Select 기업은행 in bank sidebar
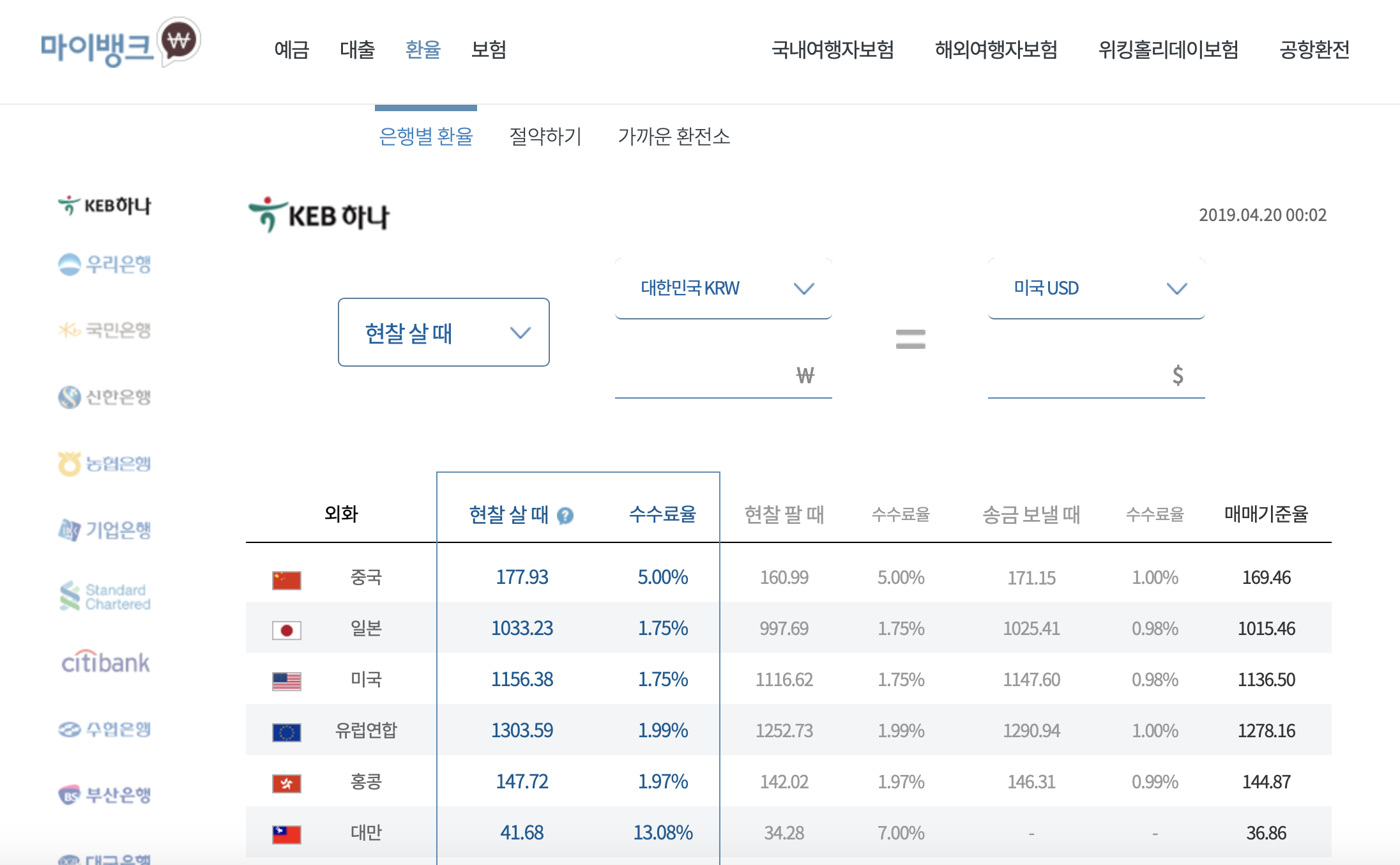Image resolution: width=1400 pixels, height=865 pixels. point(104,530)
